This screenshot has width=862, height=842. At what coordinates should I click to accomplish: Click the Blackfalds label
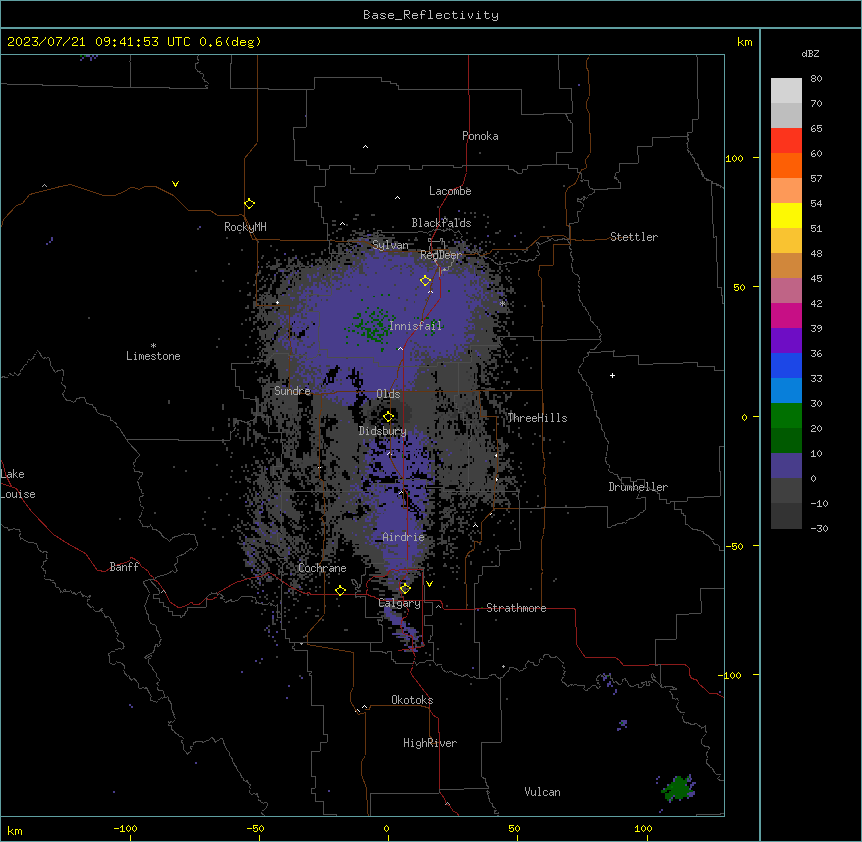[x=441, y=223]
